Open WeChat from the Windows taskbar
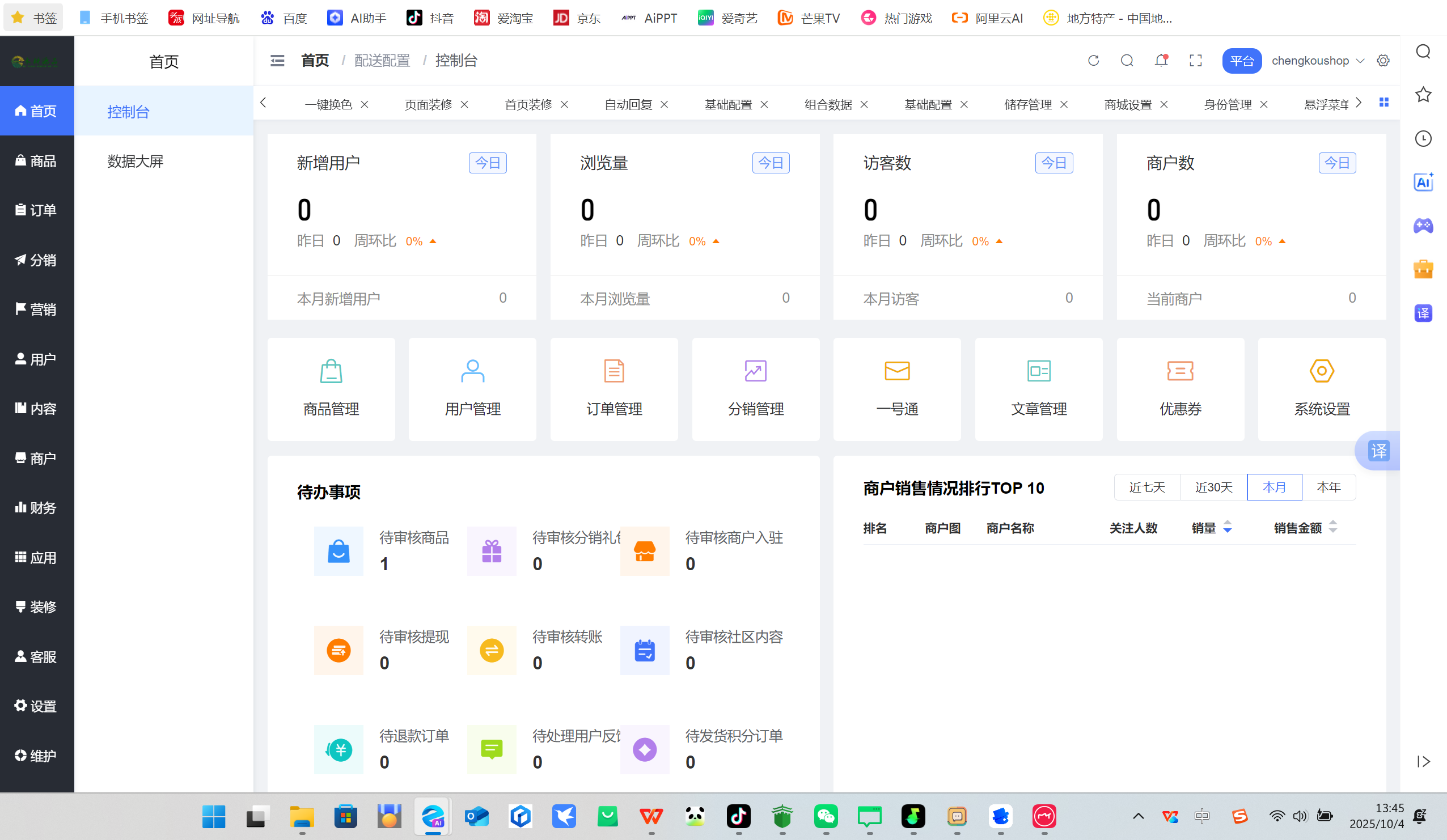This screenshot has height=840, width=1447. pyautogui.click(x=825, y=816)
